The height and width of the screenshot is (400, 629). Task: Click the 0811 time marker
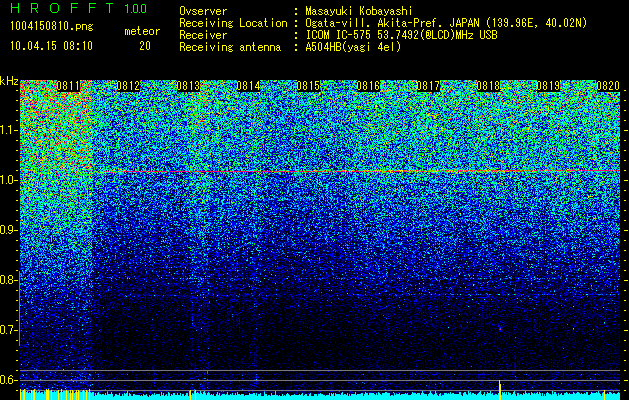pyautogui.click(x=68, y=86)
